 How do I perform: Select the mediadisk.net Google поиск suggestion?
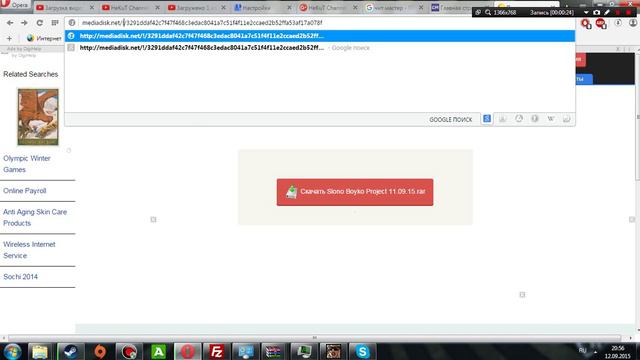click(x=320, y=48)
